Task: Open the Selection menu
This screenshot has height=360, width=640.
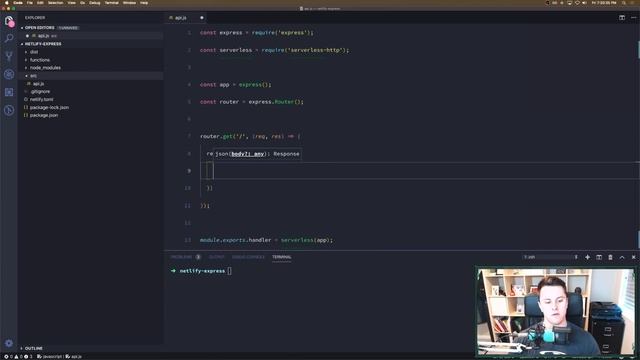Action: coord(56,3)
